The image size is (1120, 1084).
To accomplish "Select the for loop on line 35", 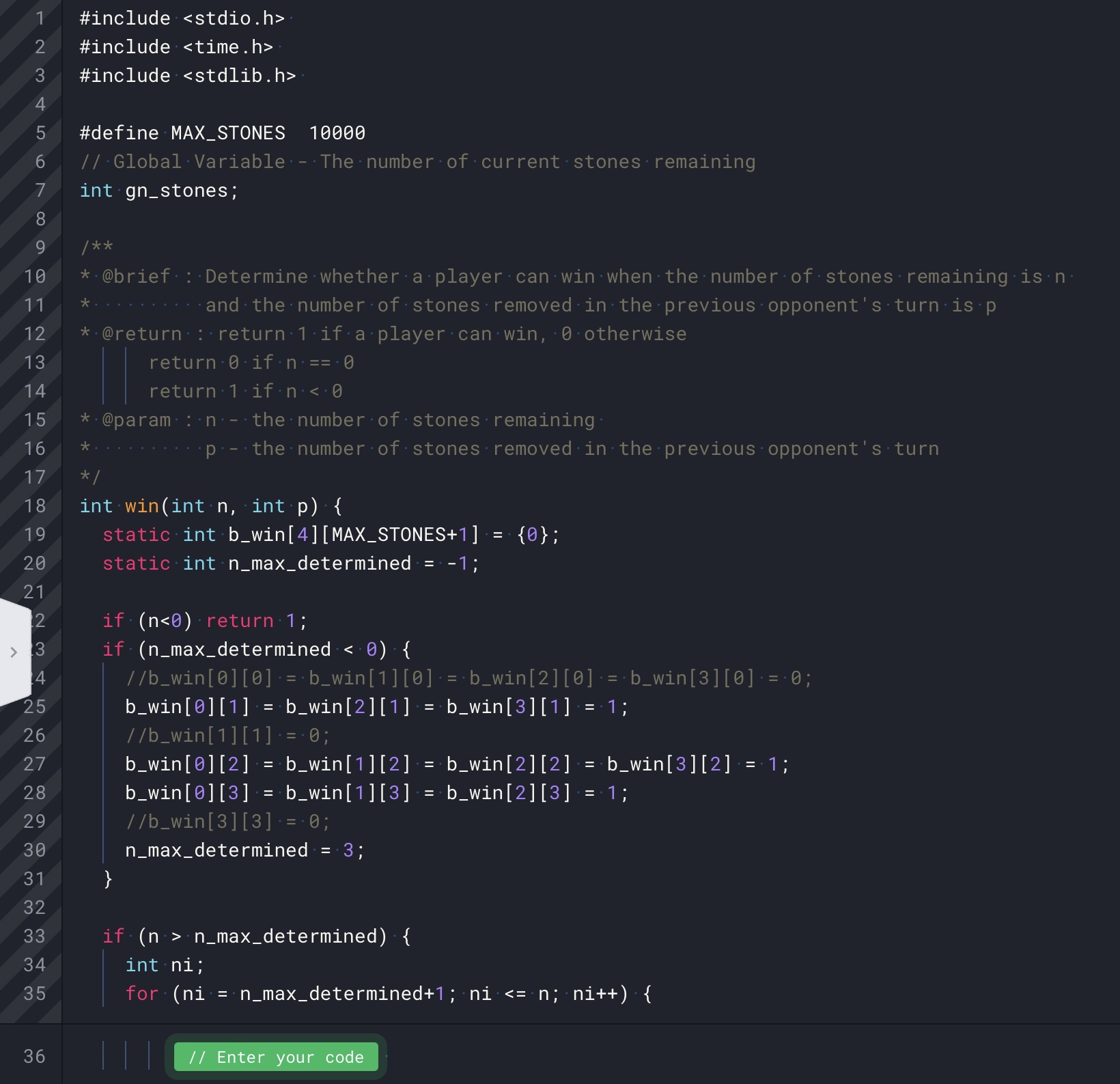I will (382, 994).
